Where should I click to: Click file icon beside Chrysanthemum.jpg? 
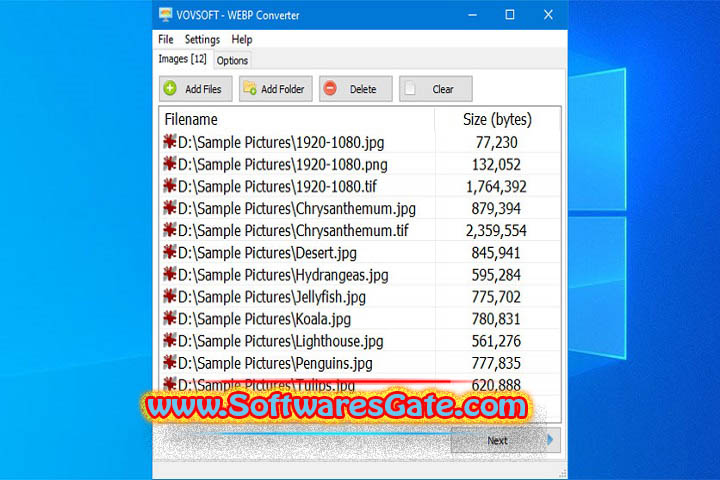coord(170,208)
